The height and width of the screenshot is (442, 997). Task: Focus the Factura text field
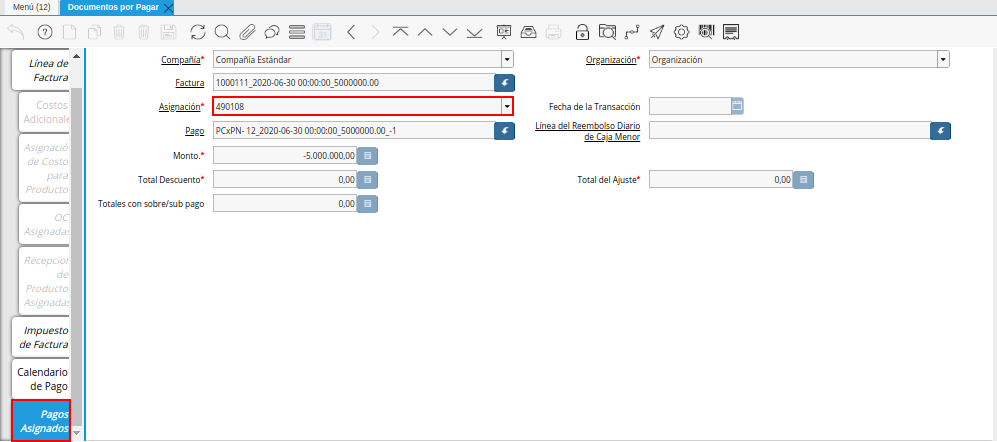coord(354,83)
